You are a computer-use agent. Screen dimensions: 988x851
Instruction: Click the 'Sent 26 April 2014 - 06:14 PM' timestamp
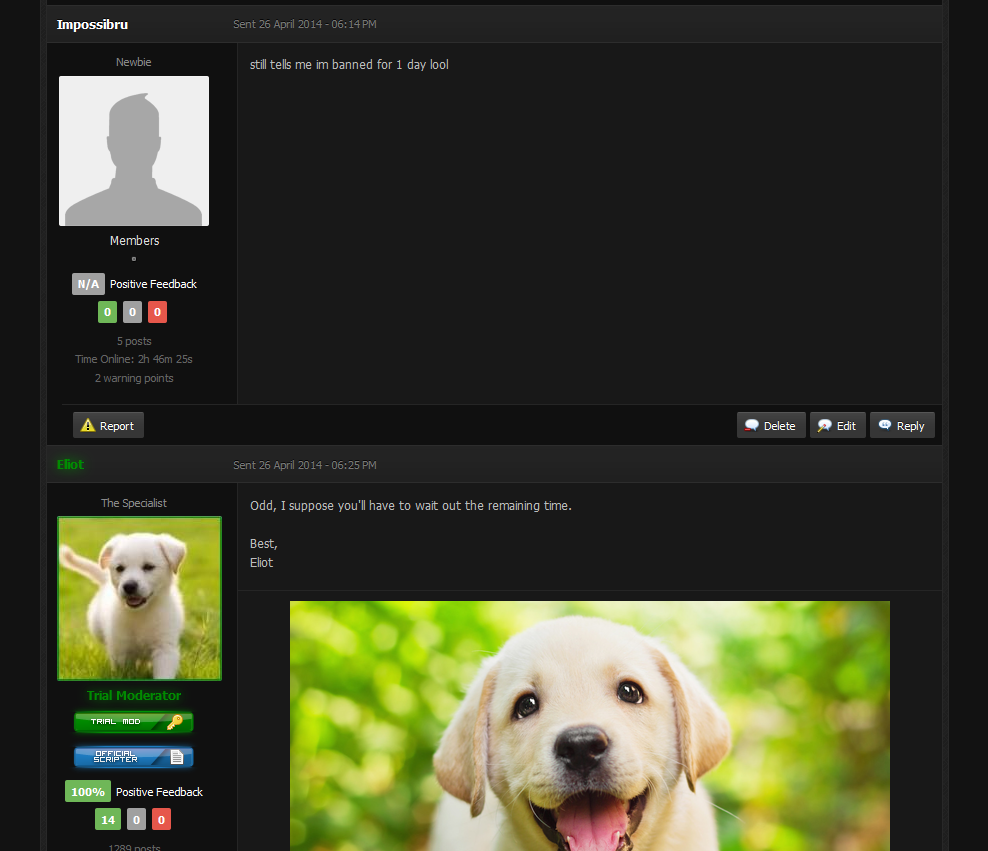click(304, 24)
